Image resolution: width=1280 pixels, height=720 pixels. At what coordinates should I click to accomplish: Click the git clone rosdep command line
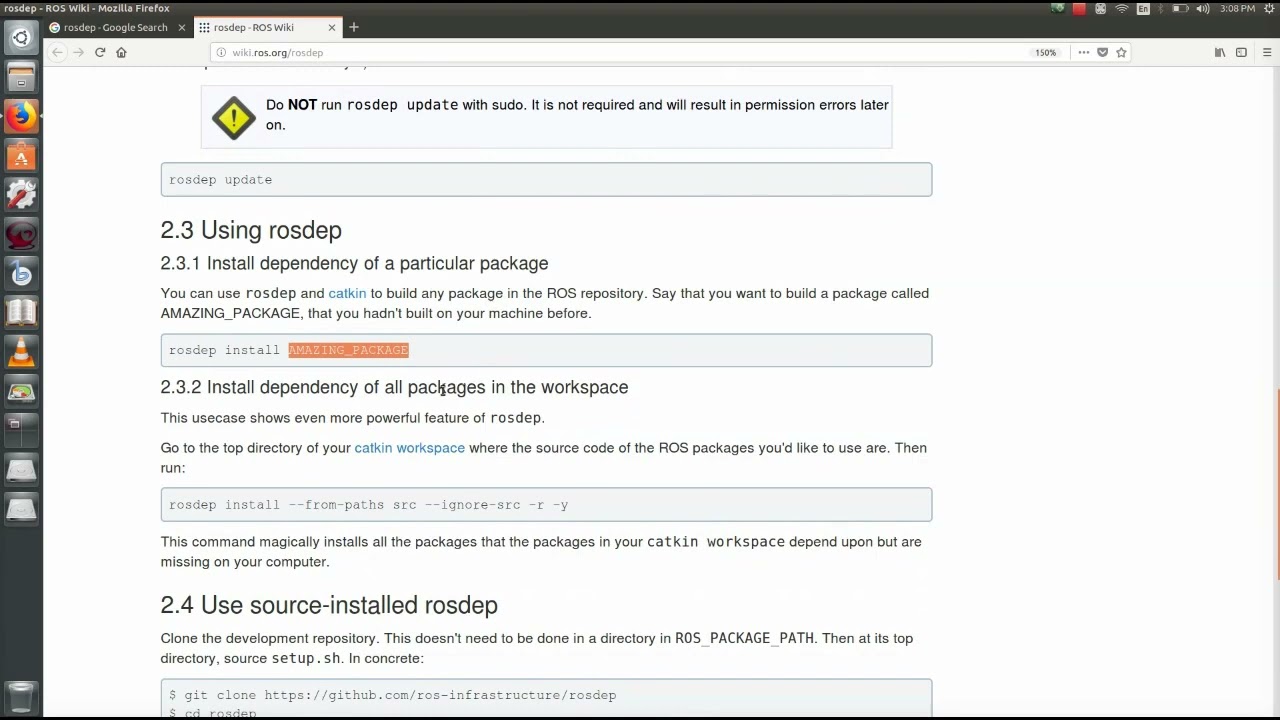point(392,695)
